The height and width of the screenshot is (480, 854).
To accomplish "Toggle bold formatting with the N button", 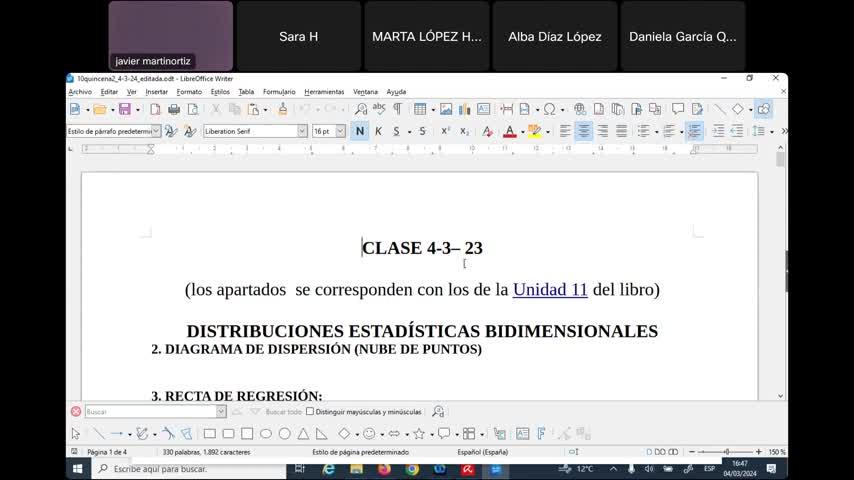I will click(x=360, y=131).
